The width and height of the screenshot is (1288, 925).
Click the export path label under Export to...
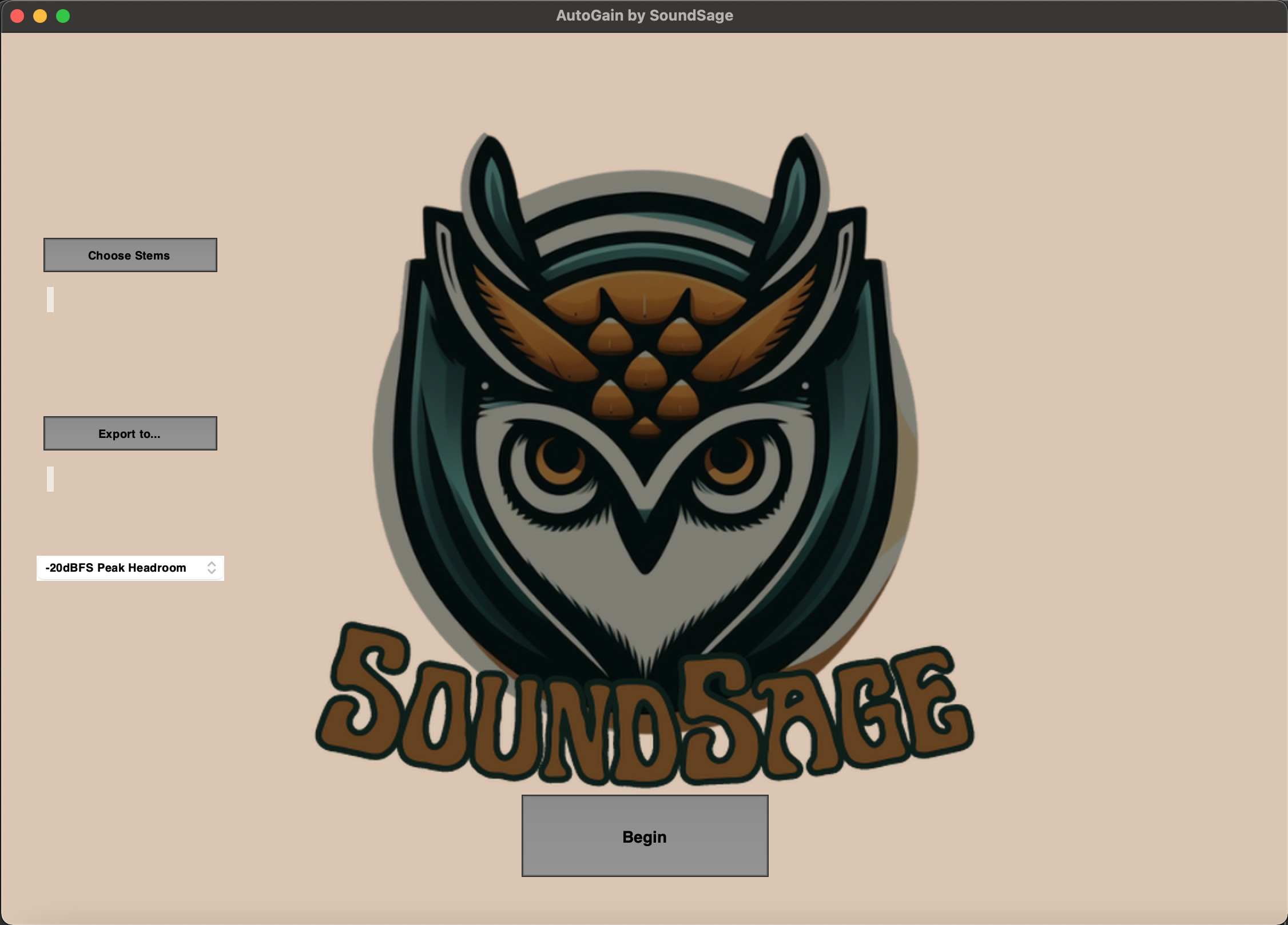coord(50,479)
